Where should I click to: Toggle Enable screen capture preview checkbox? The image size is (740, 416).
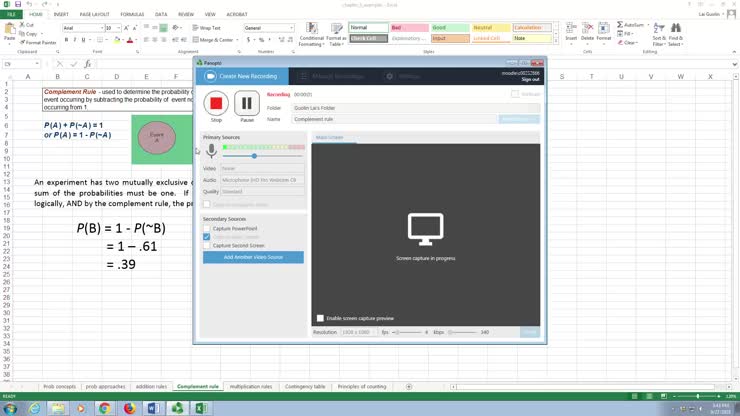click(x=320, y=318)
